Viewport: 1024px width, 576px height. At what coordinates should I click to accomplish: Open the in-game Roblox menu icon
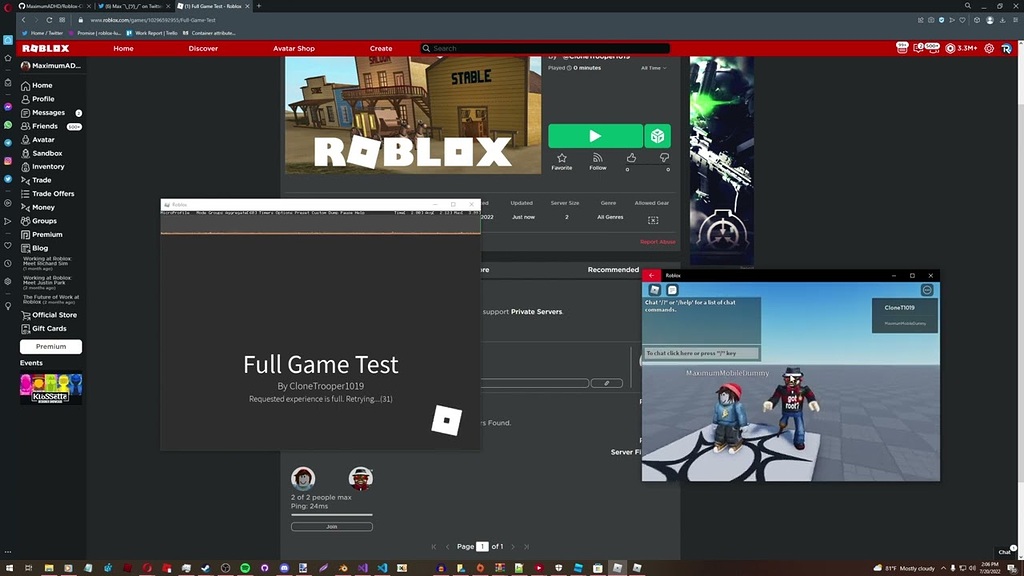654,290
